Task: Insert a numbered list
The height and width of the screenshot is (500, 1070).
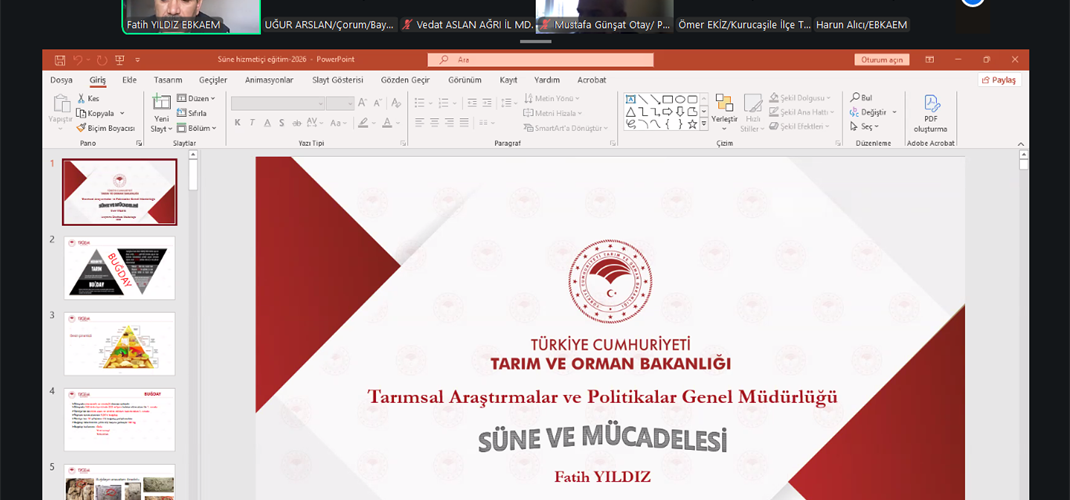Action: 444,103
